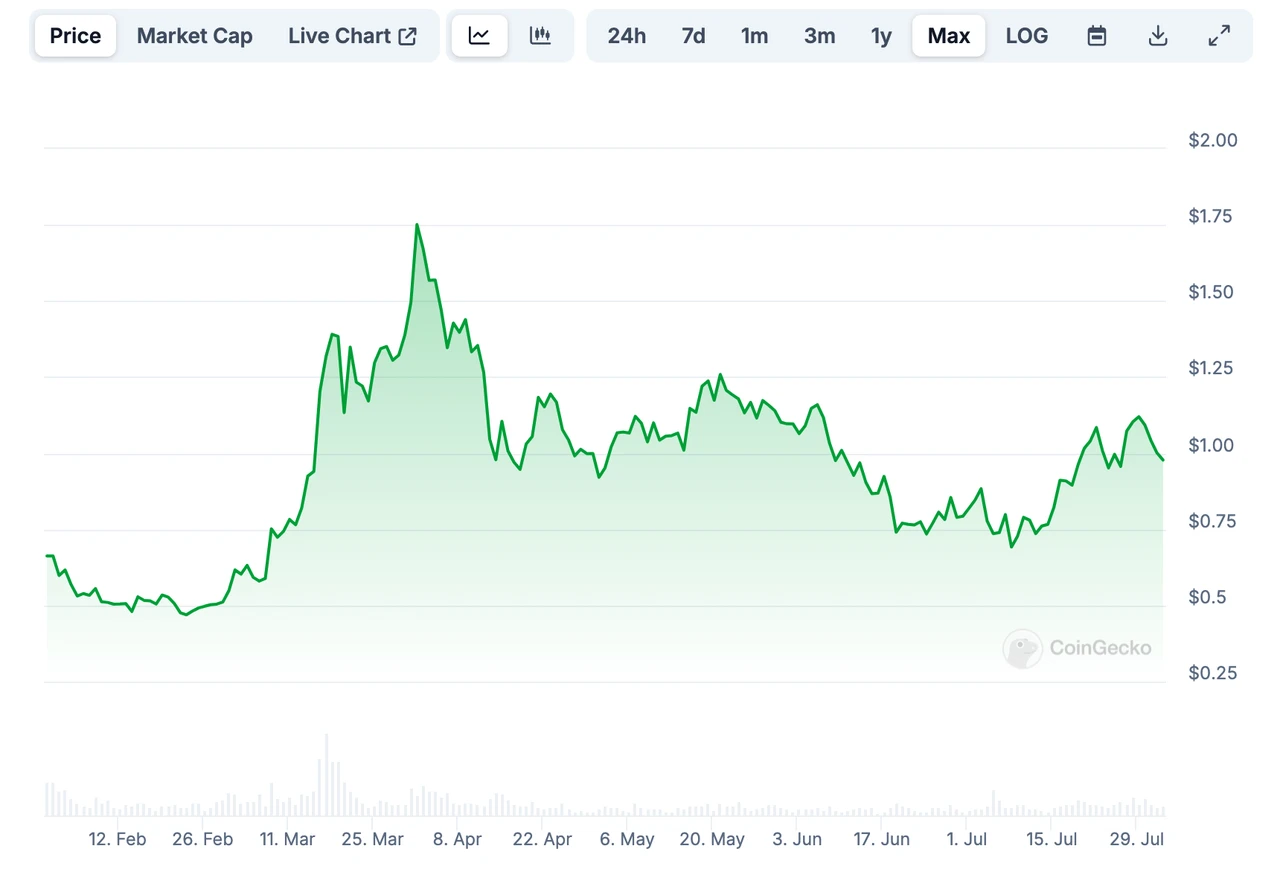Download the chart data
Image resolution: width=1280 pixels, height=872 pixels.
tap(1158, 36)
